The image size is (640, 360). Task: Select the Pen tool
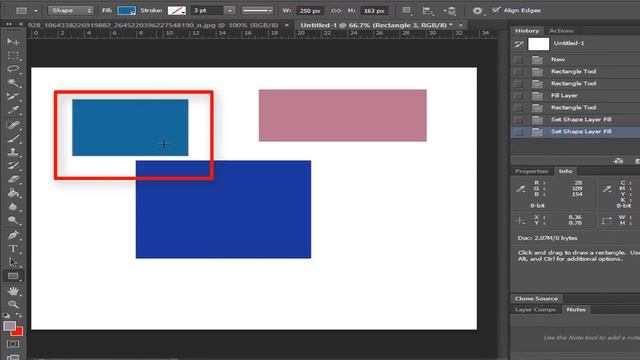pos(13,235)
